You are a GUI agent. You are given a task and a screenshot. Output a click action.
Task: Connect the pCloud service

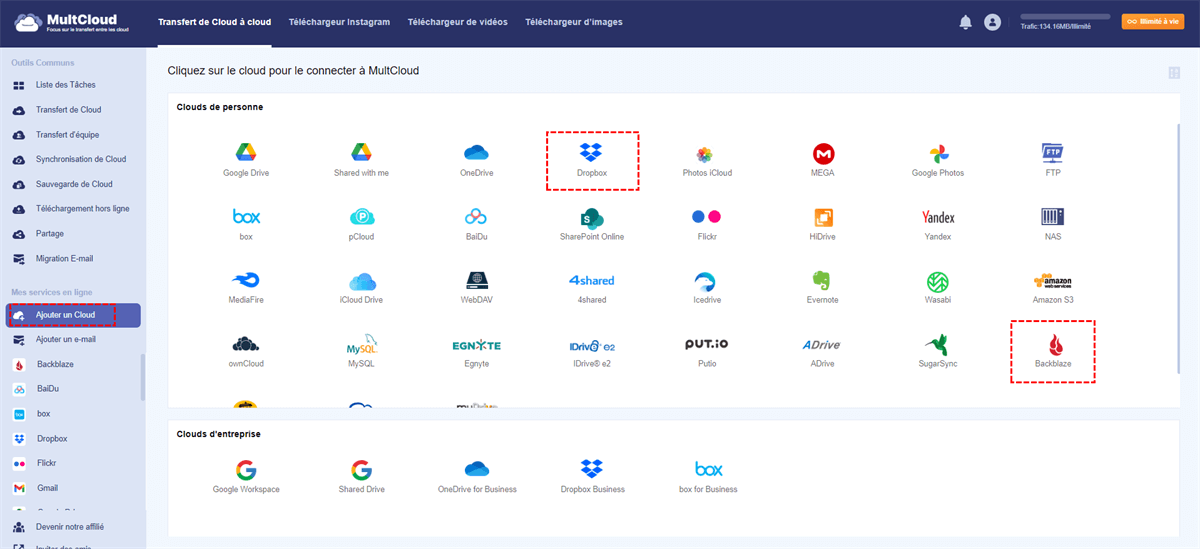pyautogui.click(x=361, y=217)
